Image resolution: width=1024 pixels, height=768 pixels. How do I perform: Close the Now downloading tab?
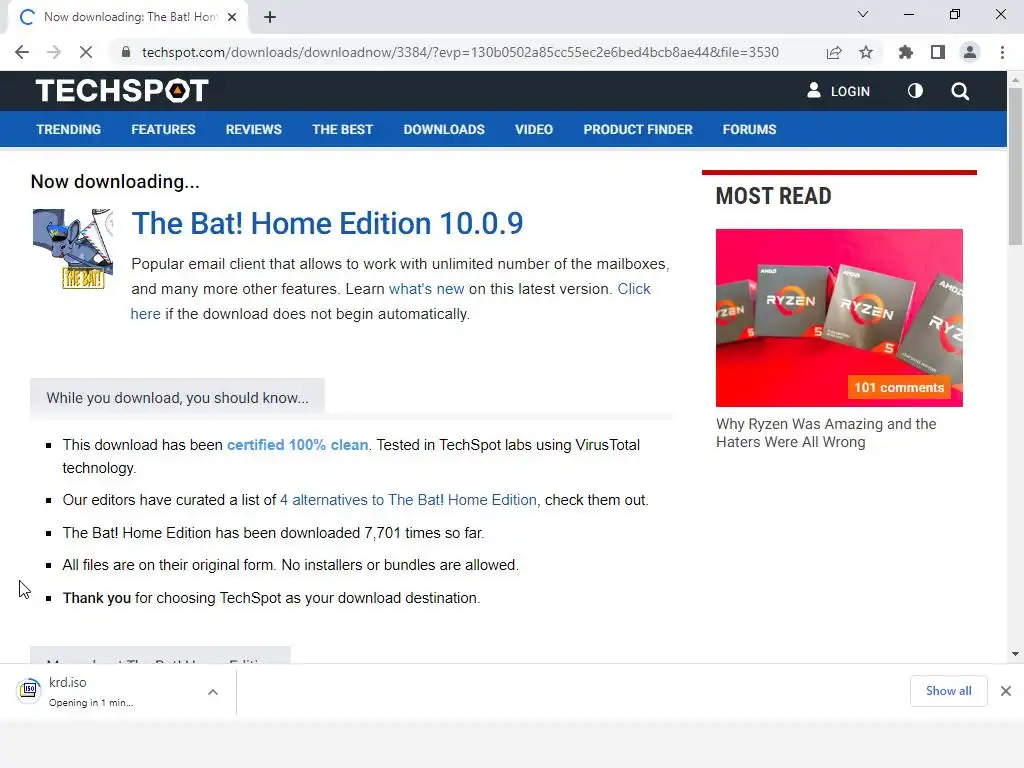pos(232,17)
